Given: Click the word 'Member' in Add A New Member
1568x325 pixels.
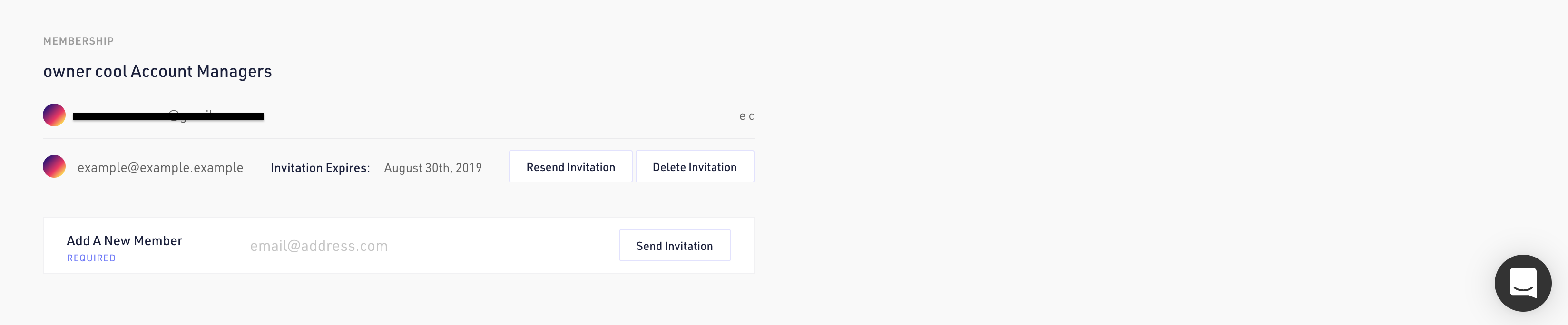Looking at the screenshot, I should (x=158, y=240).
